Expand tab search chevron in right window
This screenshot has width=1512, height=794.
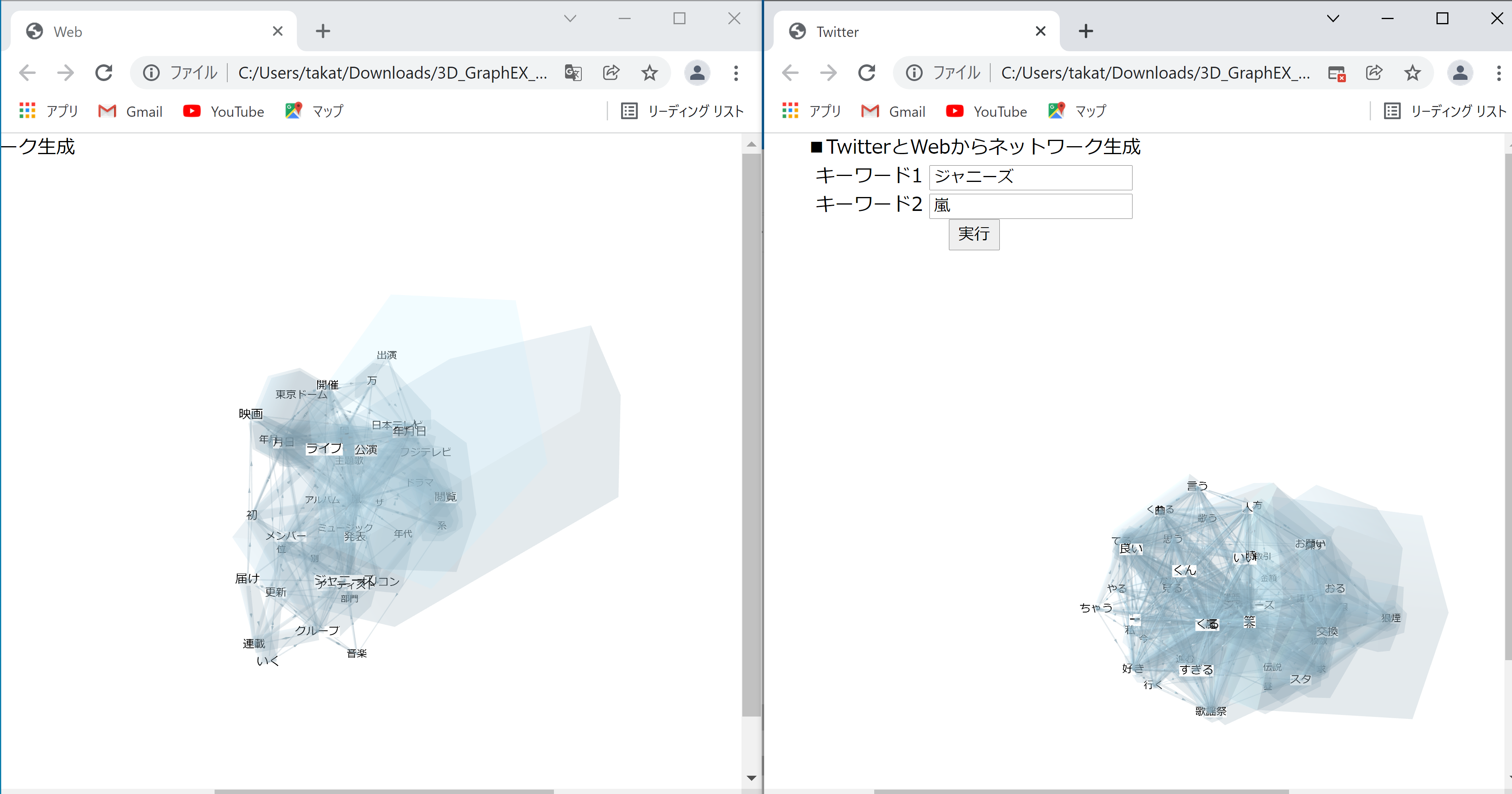(x=1332, y=19)
